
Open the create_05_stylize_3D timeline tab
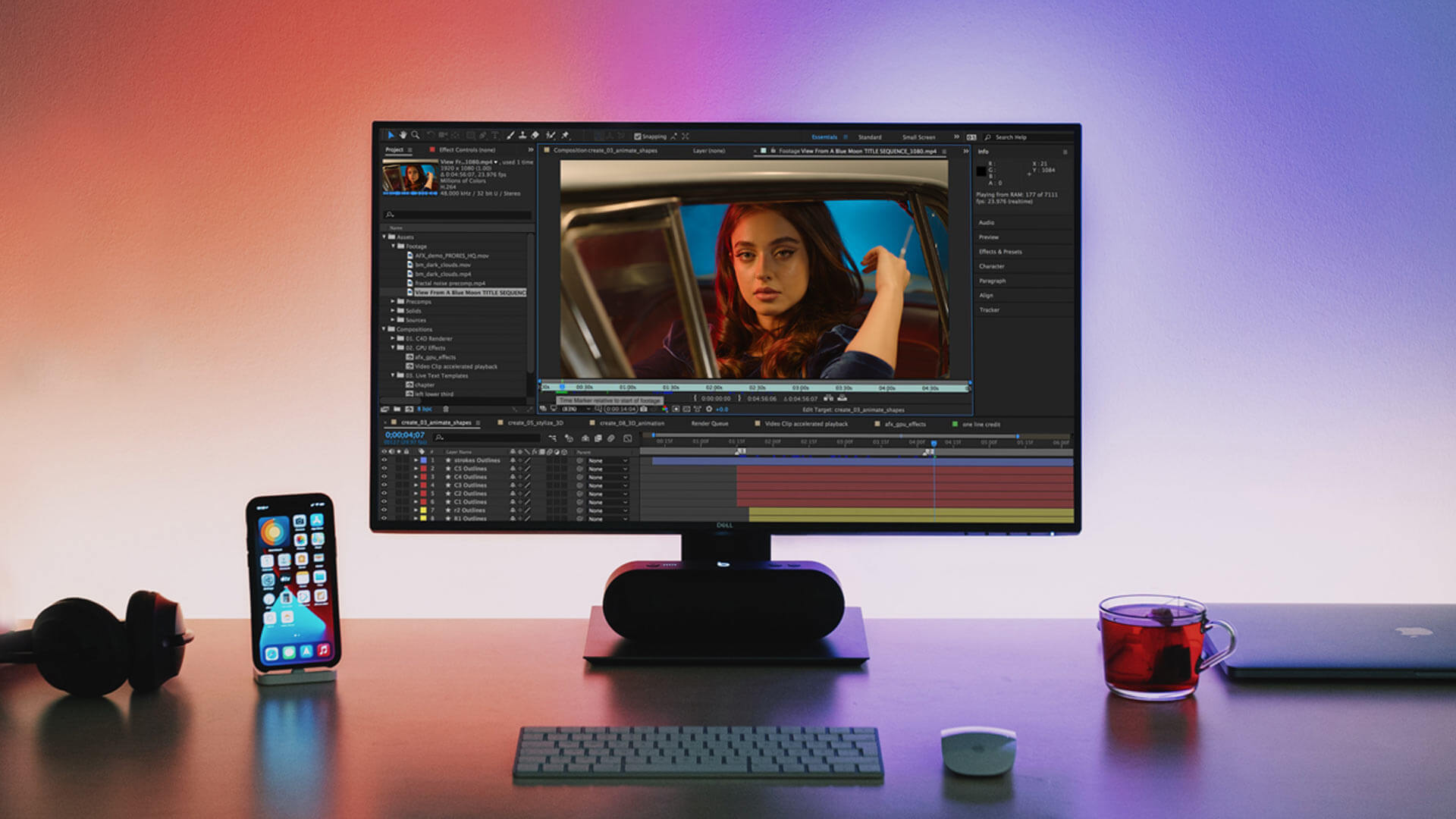[x=535, y=423]
